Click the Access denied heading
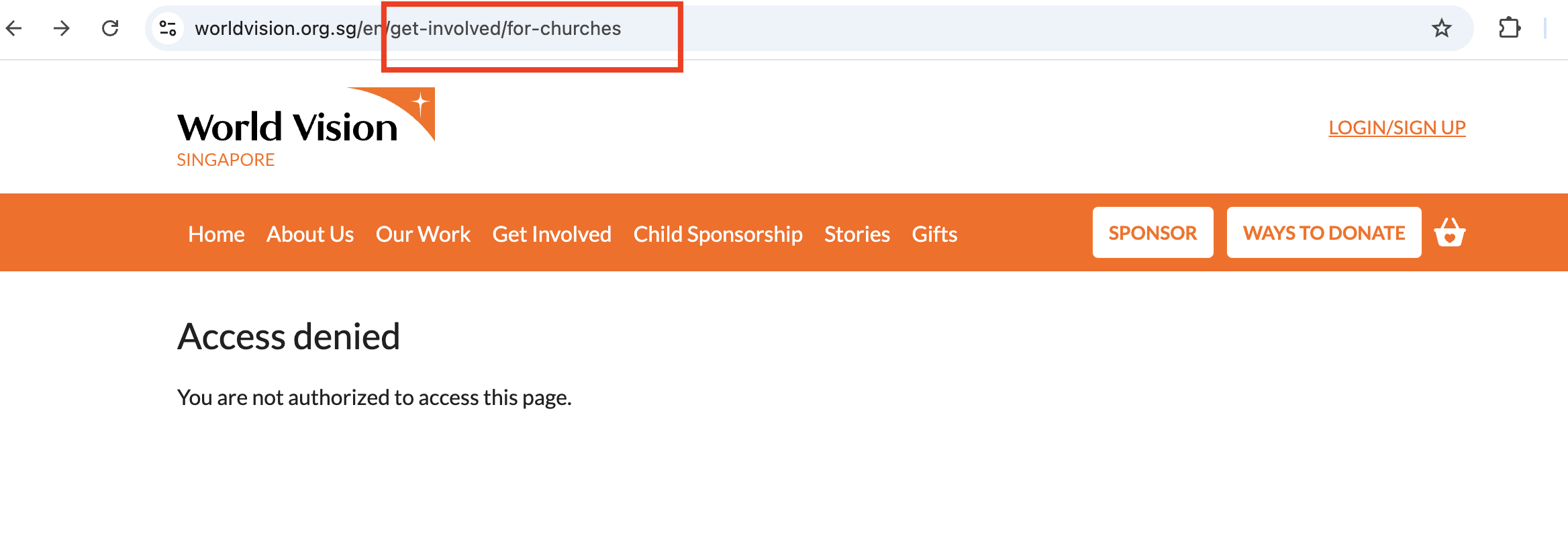 289,336
